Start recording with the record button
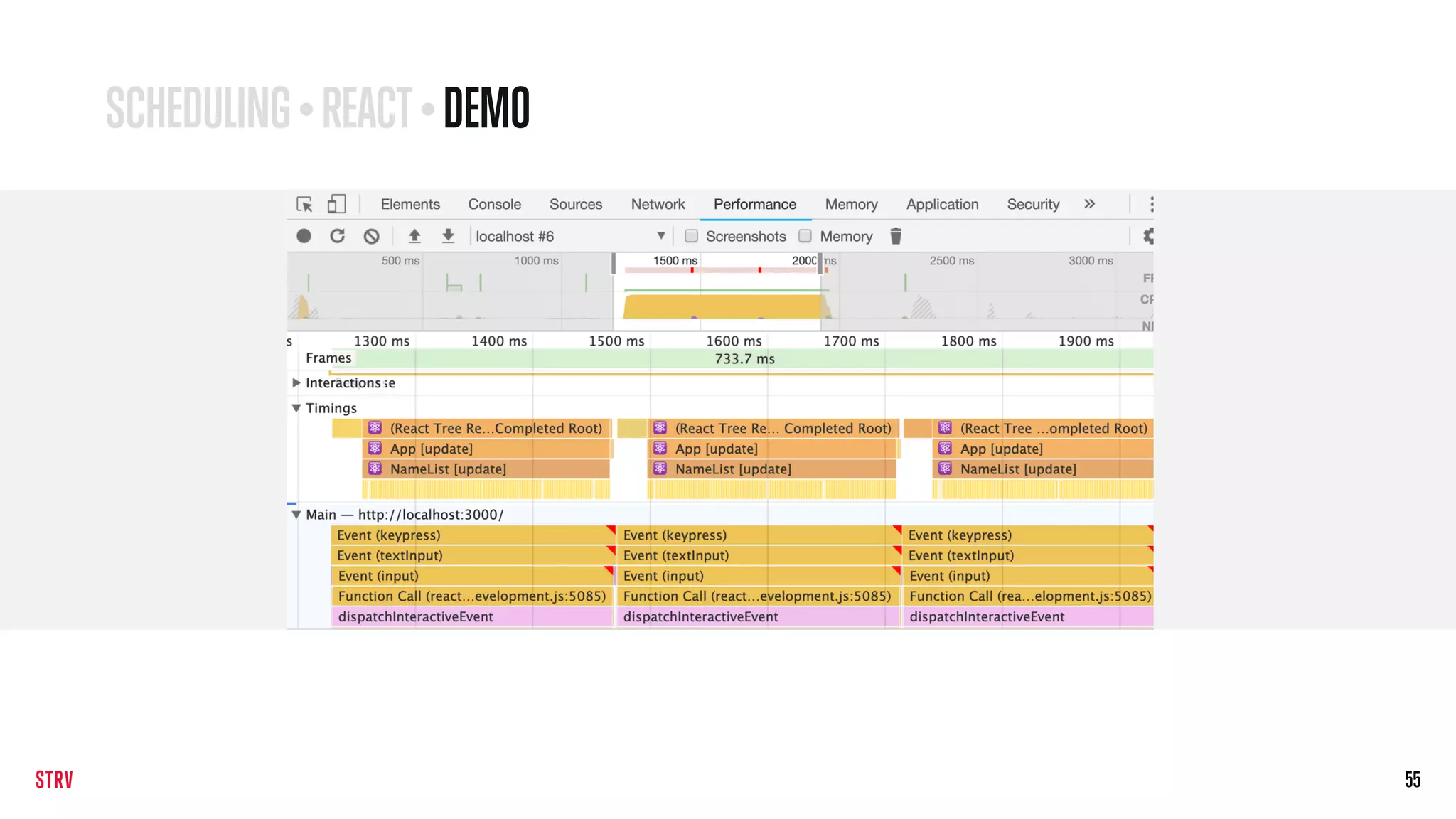1456x819 pixels. pos(304,236)
